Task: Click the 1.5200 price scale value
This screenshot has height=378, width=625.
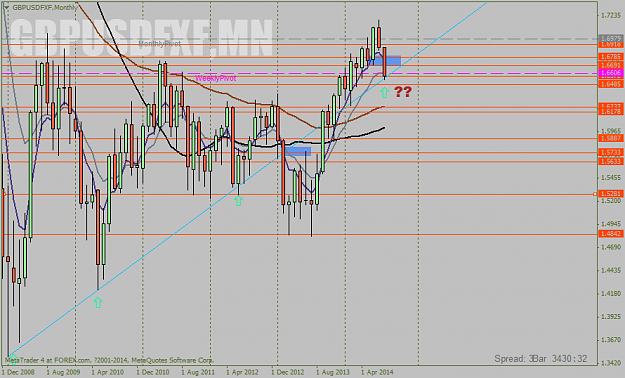Action: (x=611, y=201)
